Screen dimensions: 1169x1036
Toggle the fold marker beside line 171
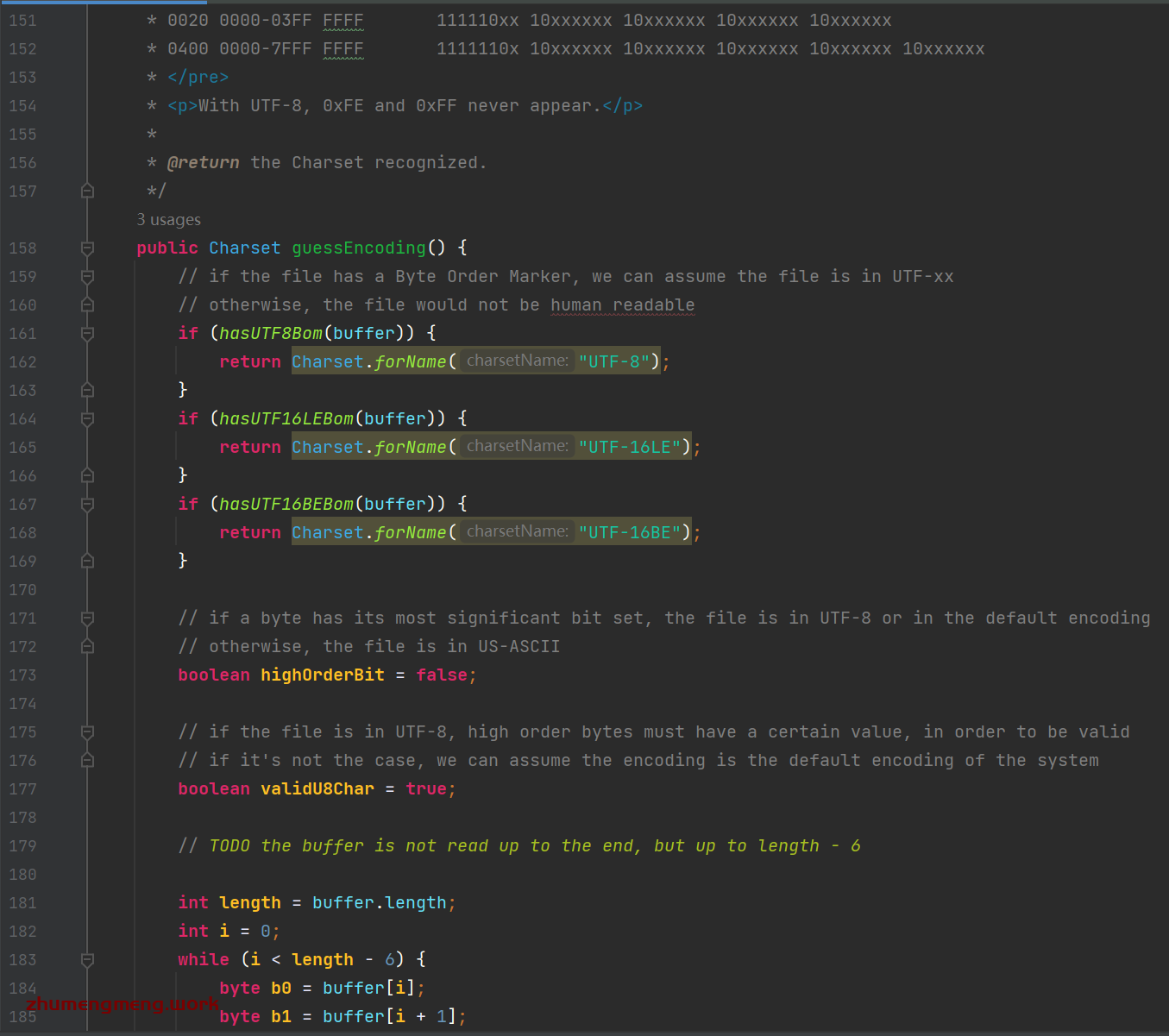86,618
